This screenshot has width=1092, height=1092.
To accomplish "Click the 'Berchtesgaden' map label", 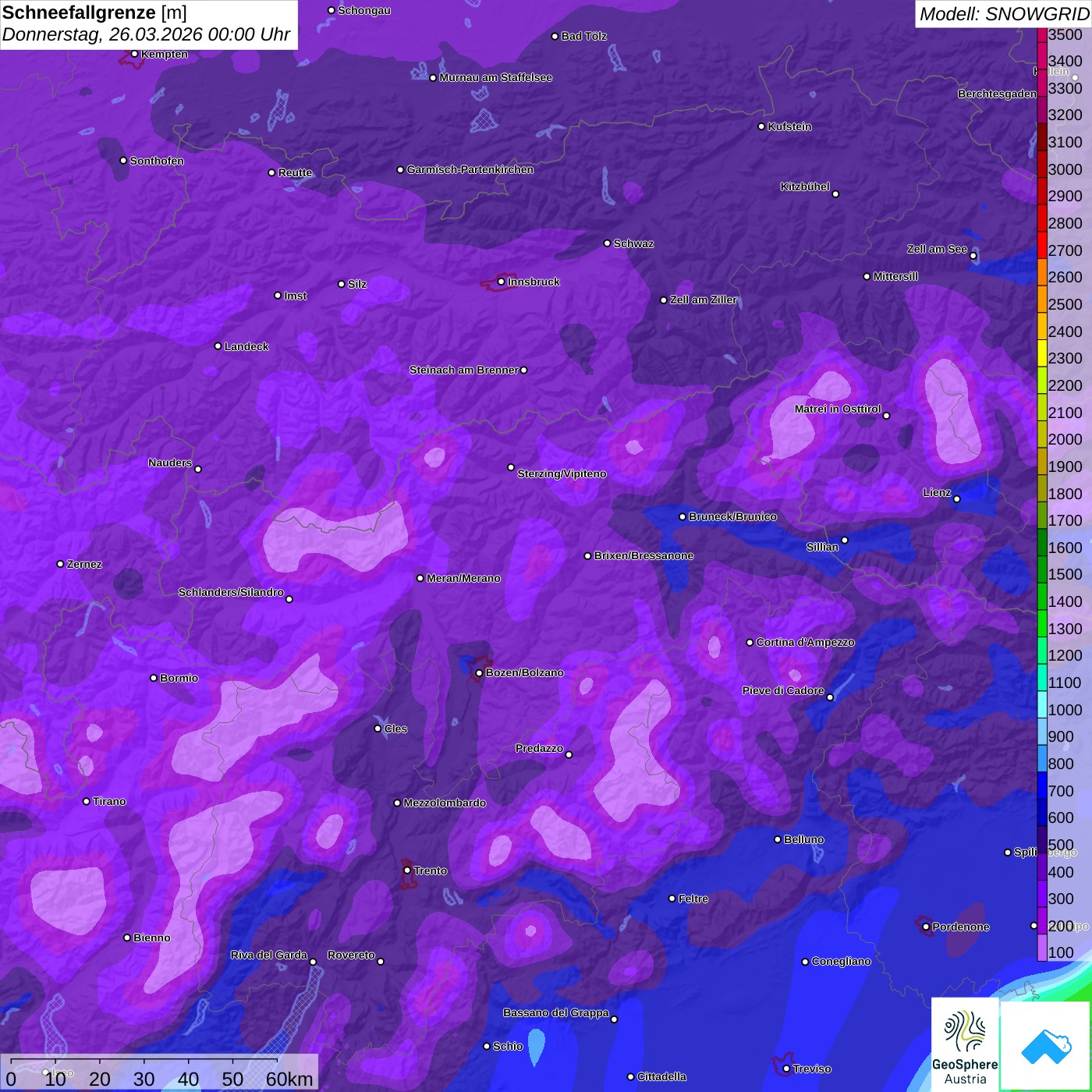I will (x=997, y=94).
